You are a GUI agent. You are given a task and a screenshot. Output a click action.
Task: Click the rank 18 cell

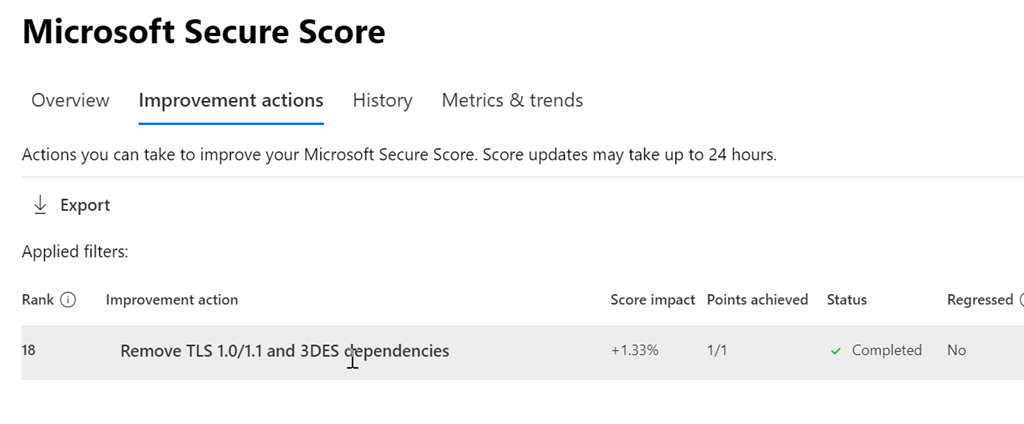(28, 351)
